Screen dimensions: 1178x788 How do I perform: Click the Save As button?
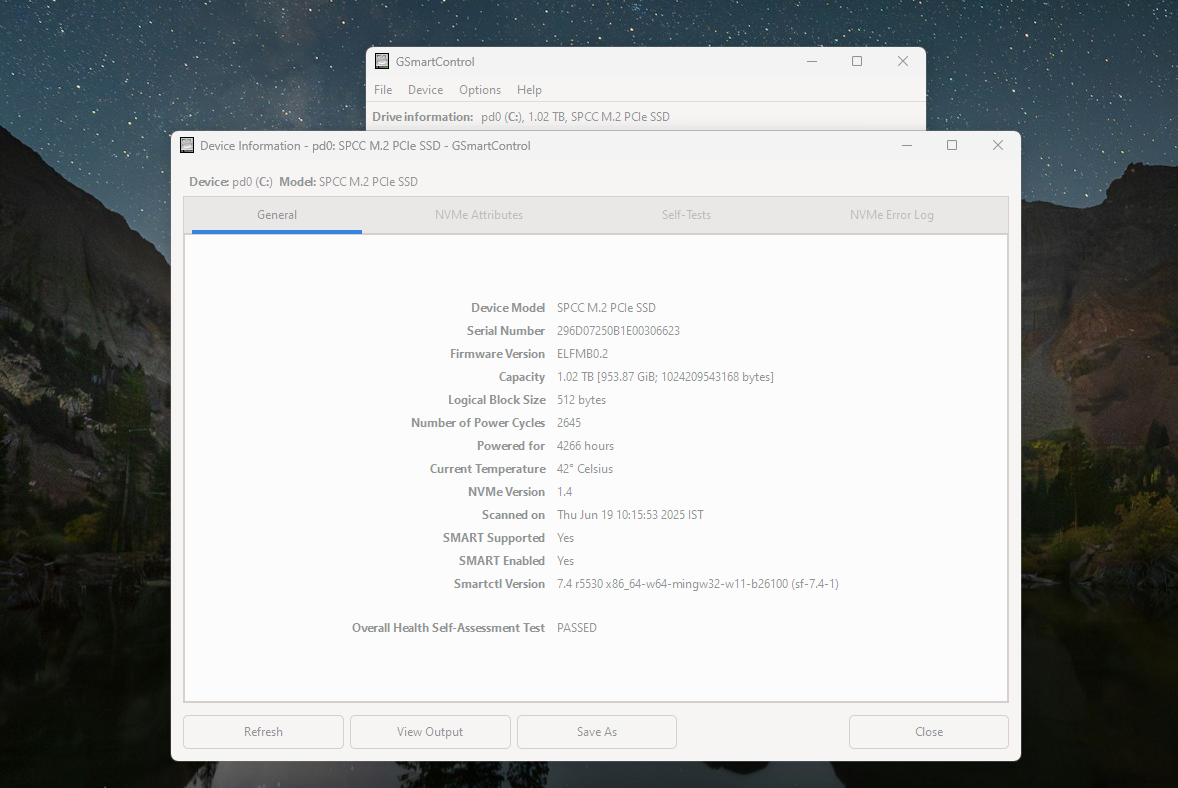[x=597, y=732]
